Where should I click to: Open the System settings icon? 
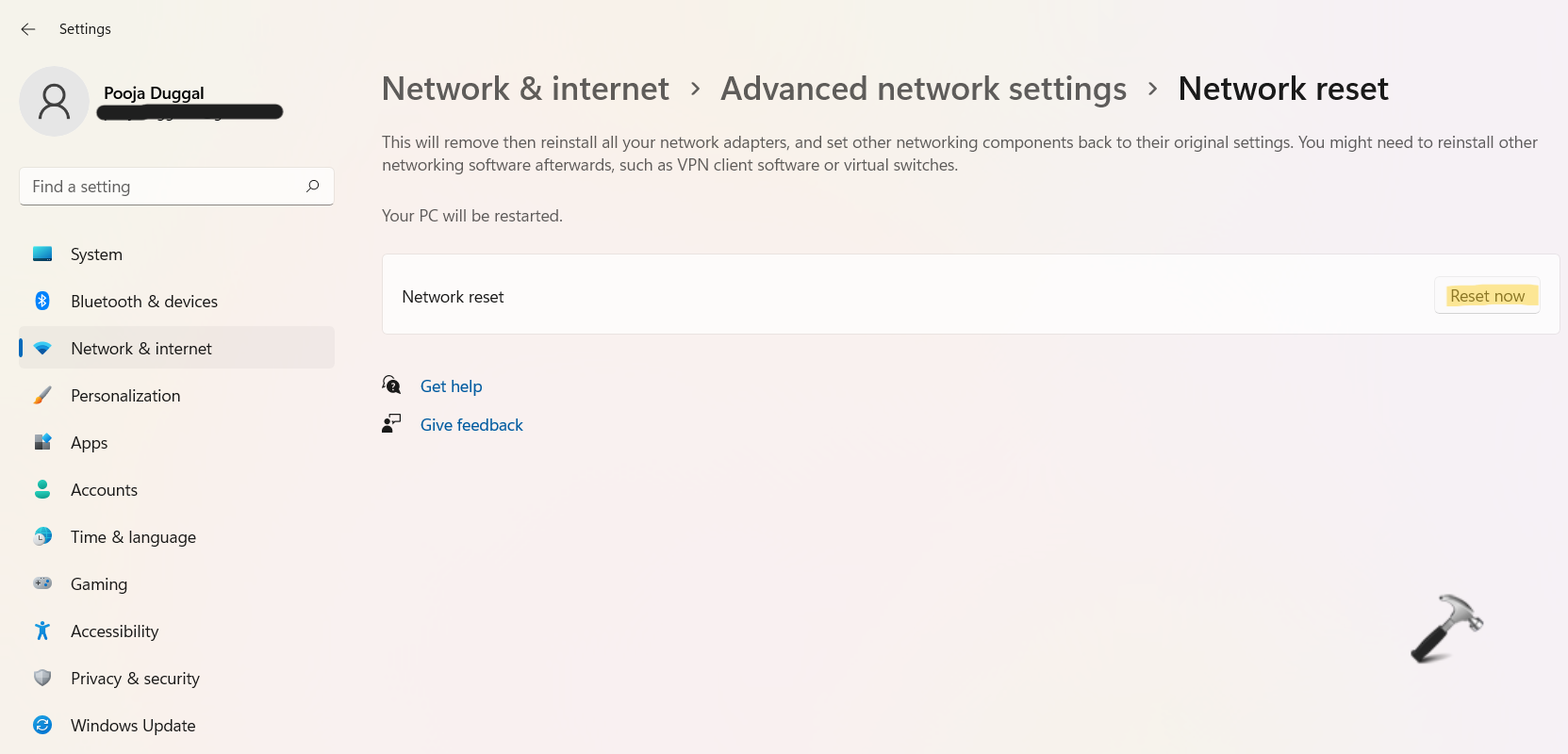point(42,254)
